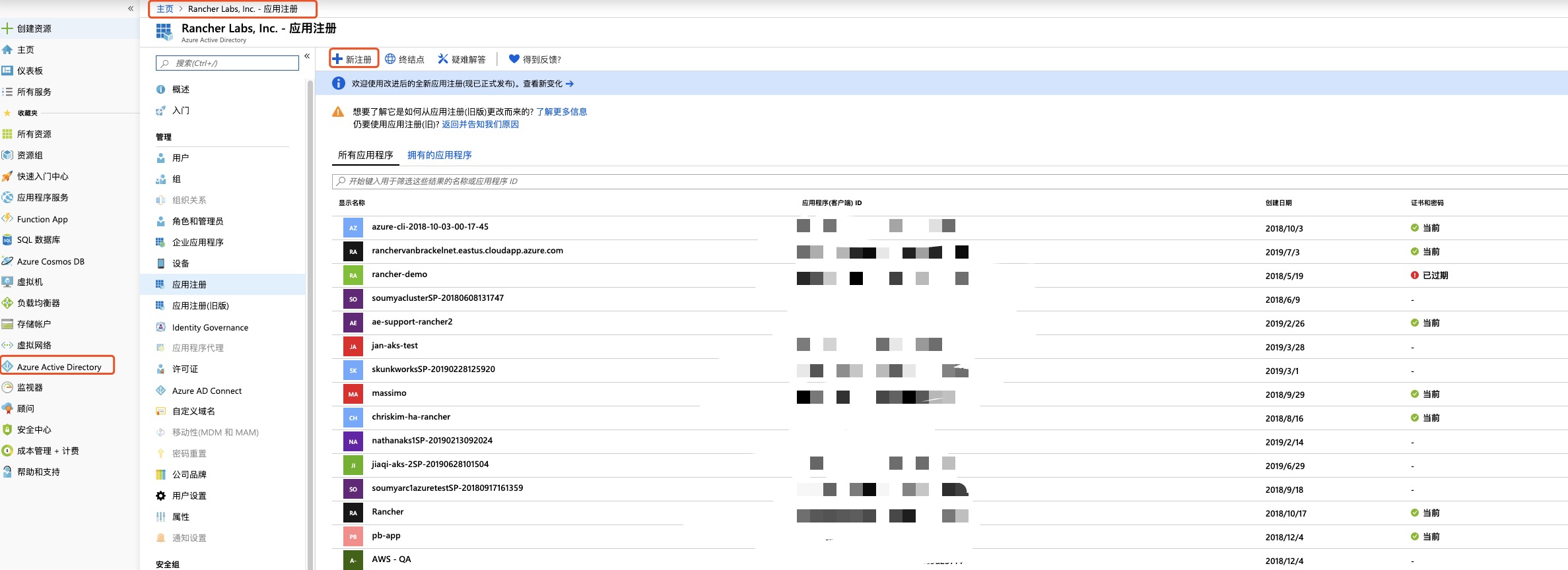Click the 已过期 status for rancher-demo

(1429, 275)
